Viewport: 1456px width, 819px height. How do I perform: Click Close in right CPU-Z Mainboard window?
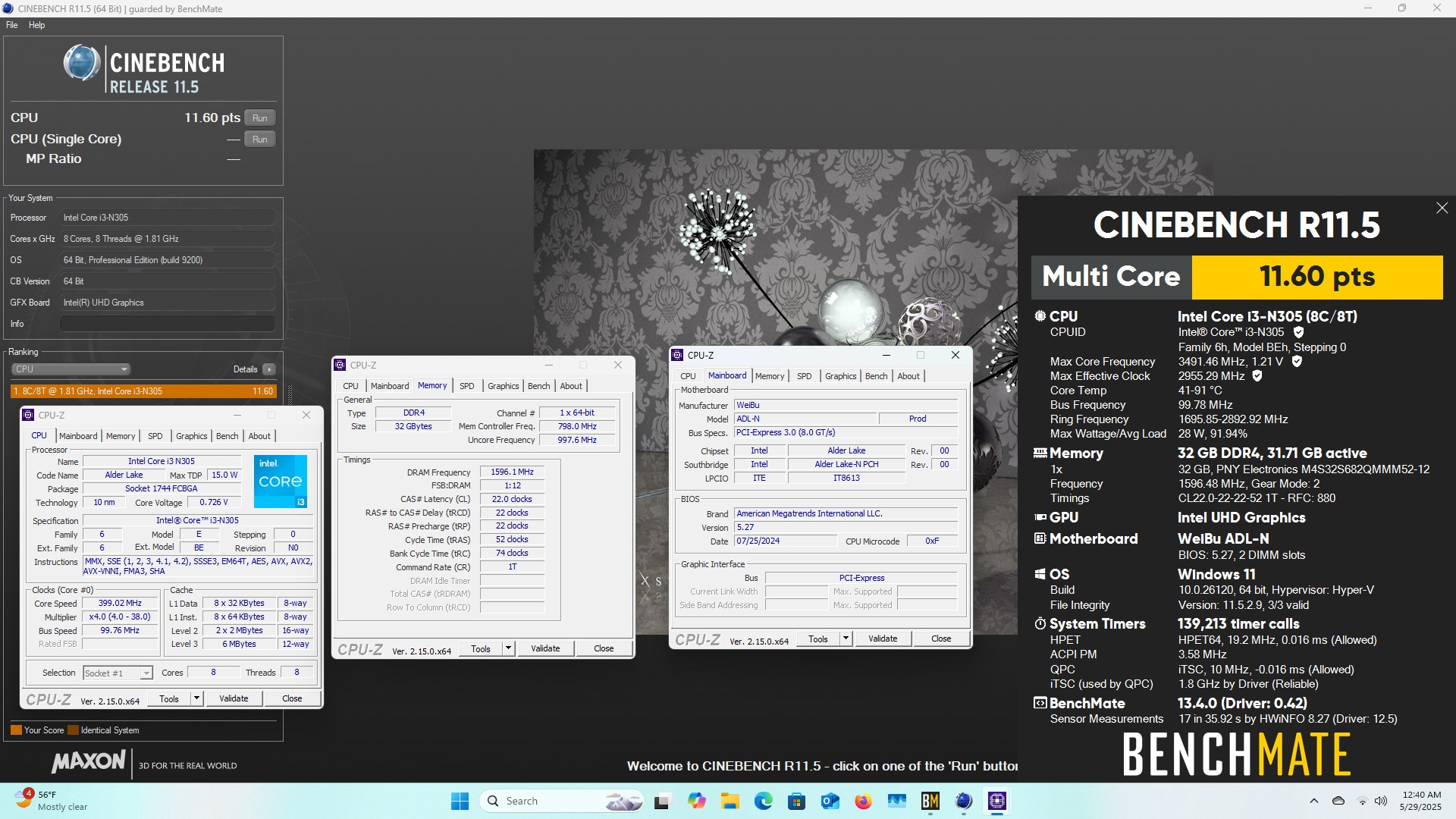941,639
